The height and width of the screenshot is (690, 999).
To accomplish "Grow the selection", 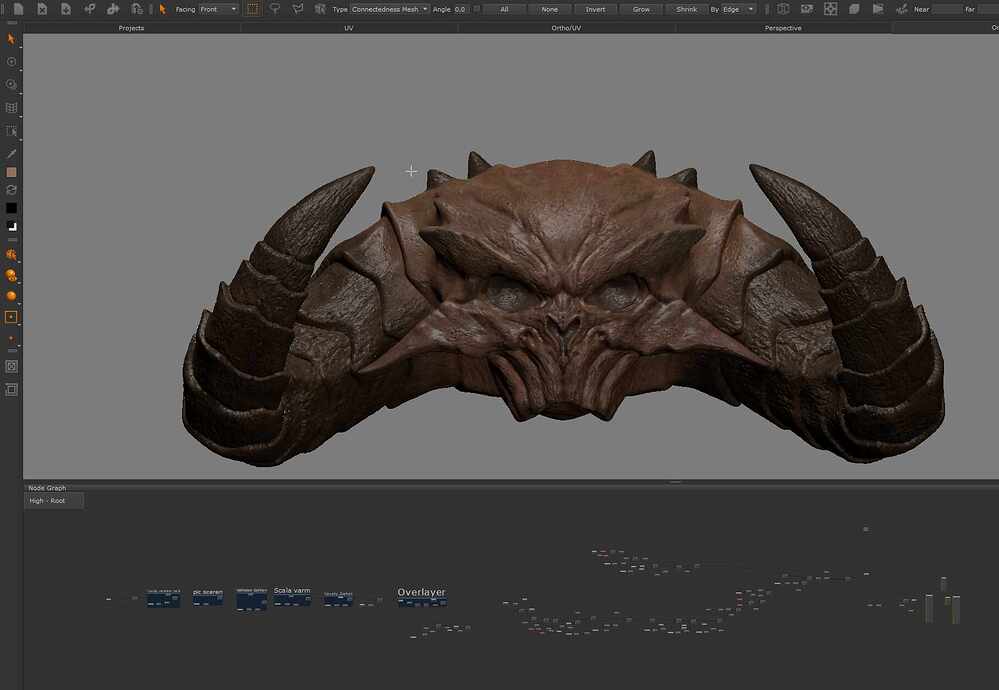I will click(x=642, y=10).
